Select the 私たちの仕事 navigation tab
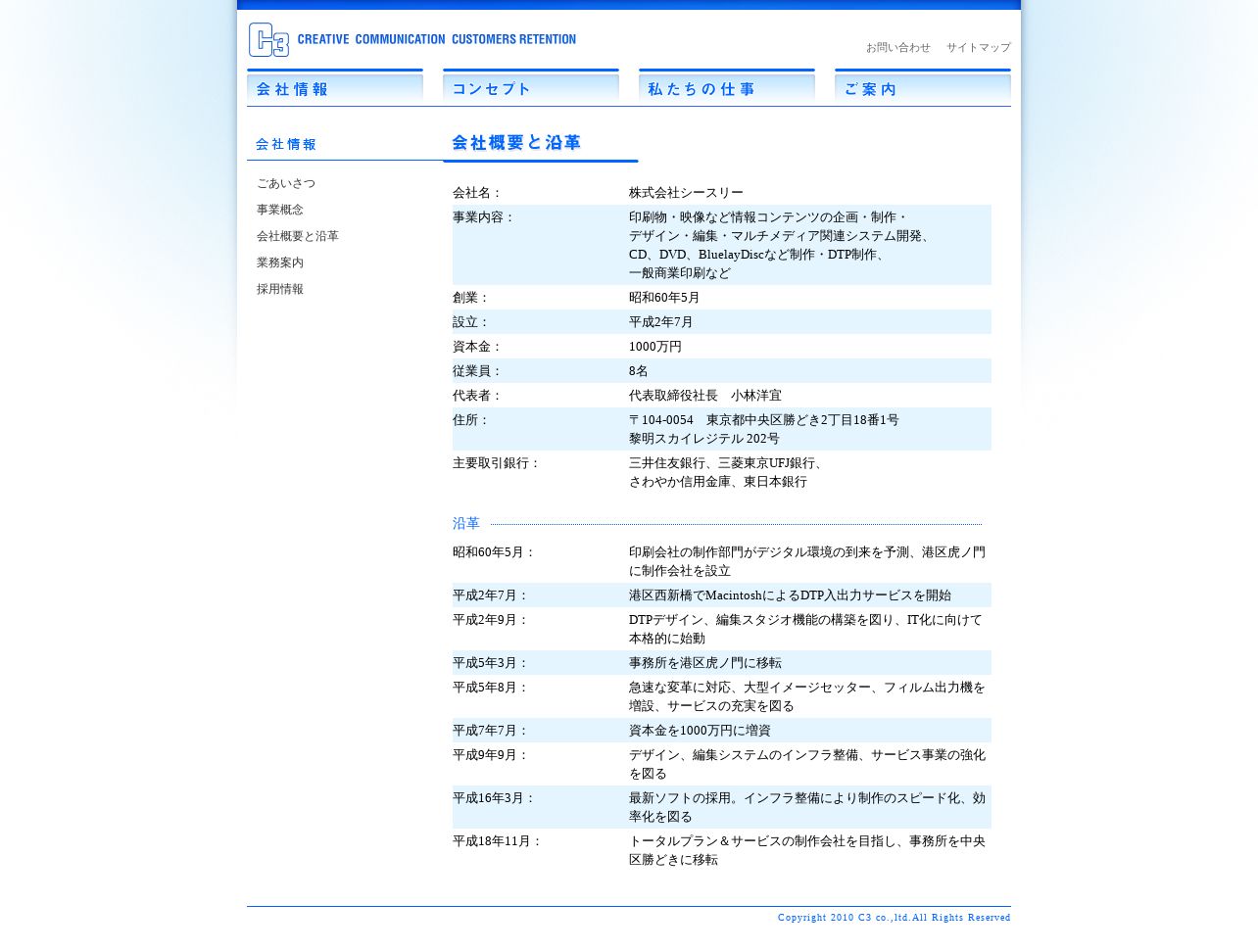Viewport: 1258px width, 952px height. [x=727, y=86]
